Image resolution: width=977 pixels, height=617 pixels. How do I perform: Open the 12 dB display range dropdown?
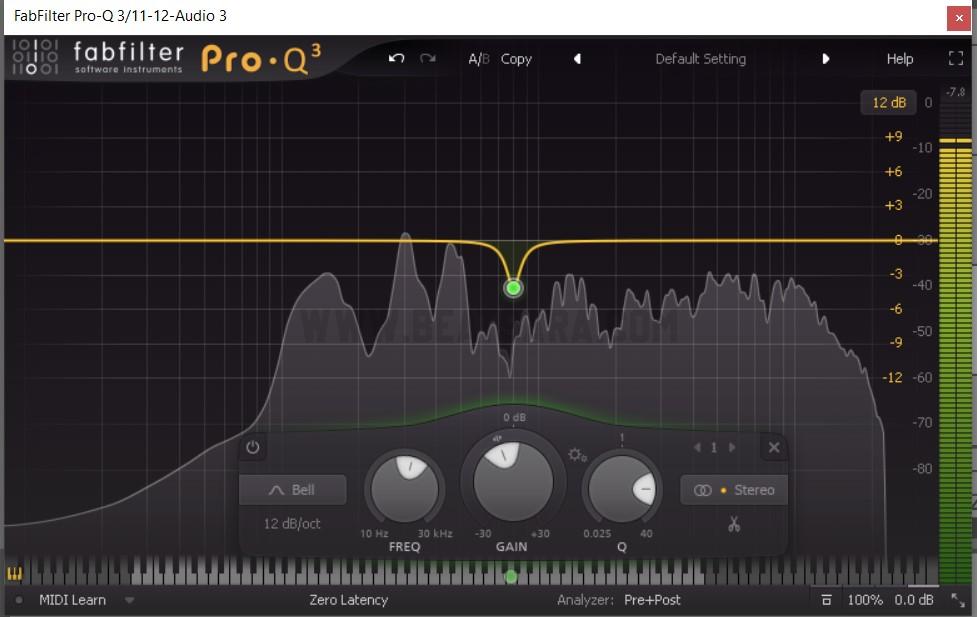coord(888,103)
